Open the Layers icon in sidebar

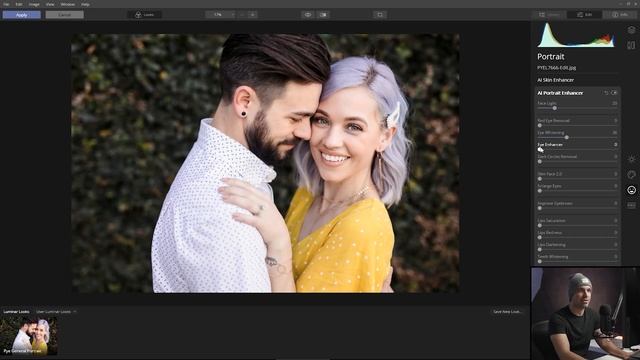(x=631, y=30)
